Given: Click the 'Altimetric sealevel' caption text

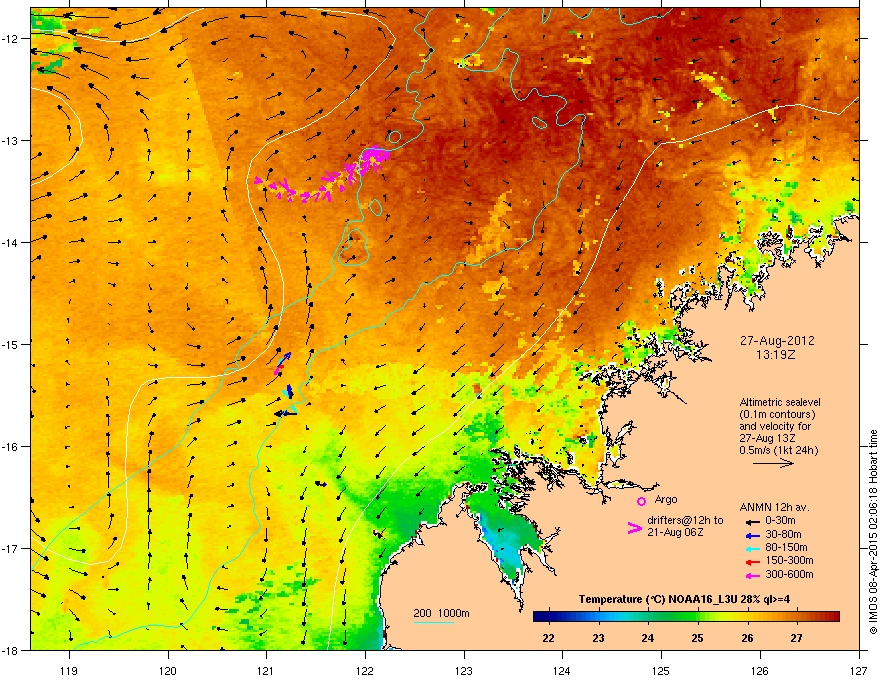Looking at the screenshot, I should click(x=780, y=402).
